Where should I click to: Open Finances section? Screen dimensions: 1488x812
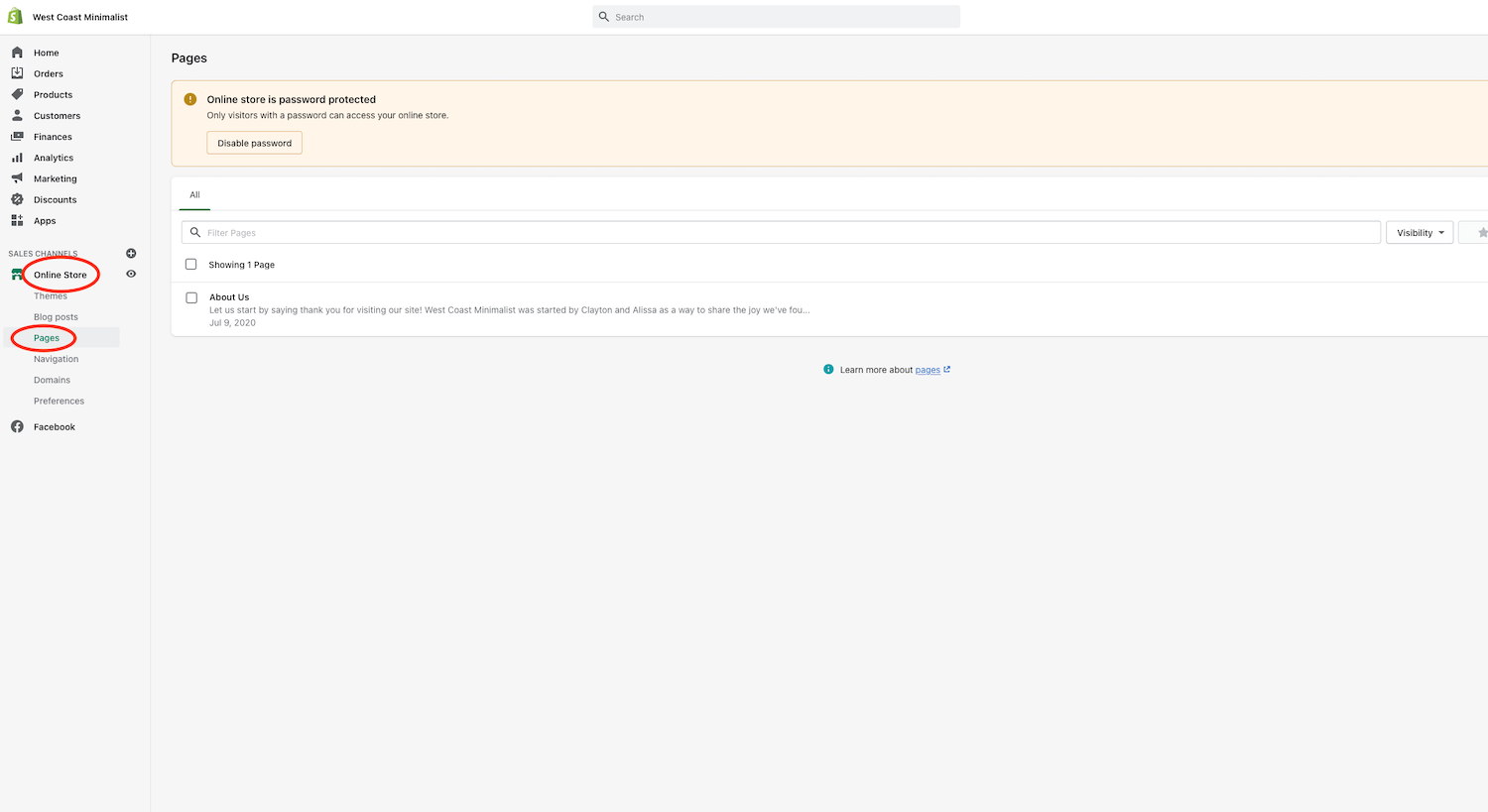click(53, 137)
